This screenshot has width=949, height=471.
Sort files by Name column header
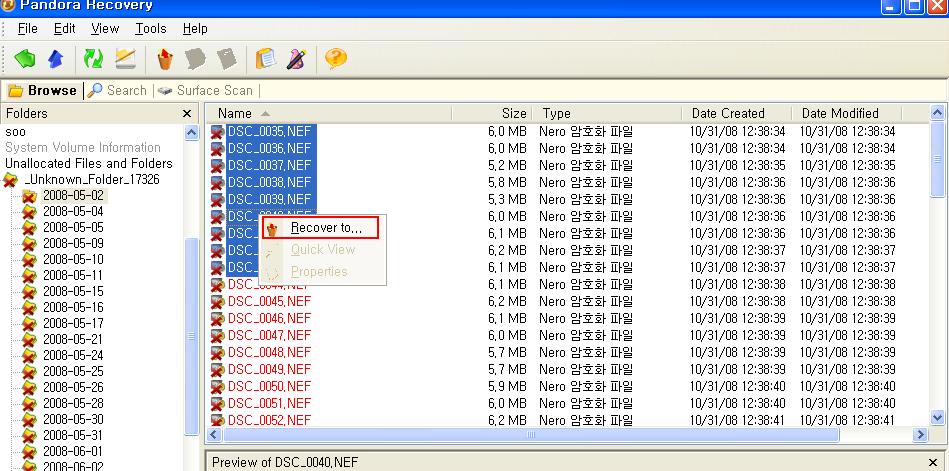pyautogui.click(x=329, y=113)
